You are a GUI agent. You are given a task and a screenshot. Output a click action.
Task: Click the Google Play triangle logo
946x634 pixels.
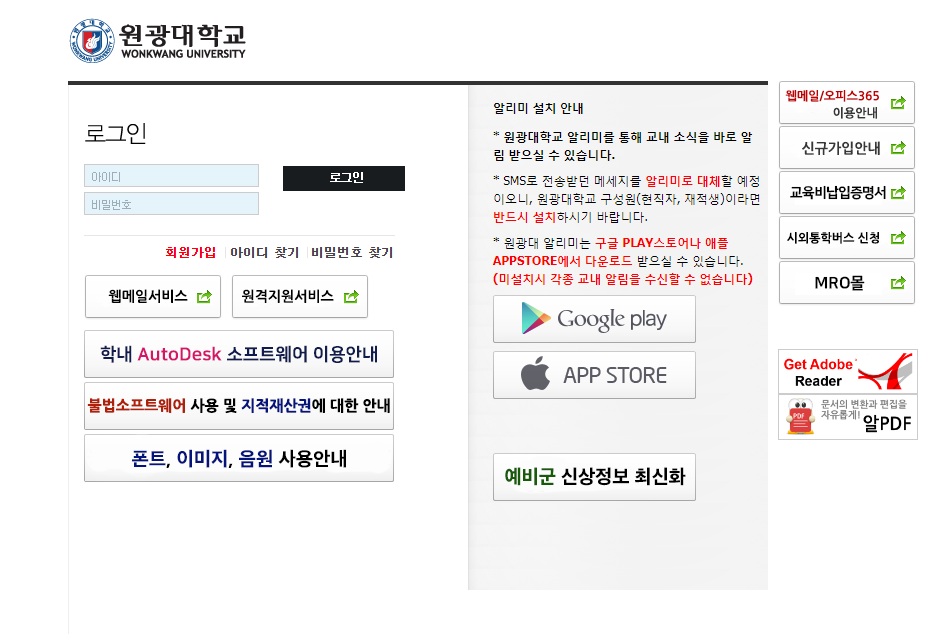535,318
